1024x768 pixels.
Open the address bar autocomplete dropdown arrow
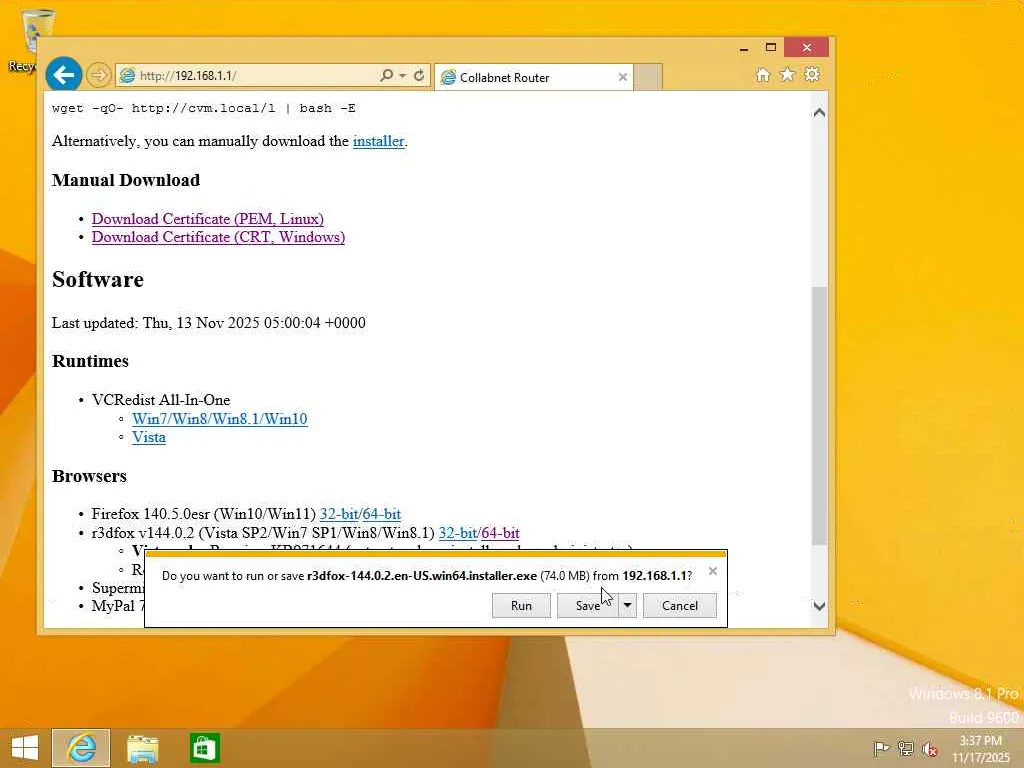pos(403,76)
